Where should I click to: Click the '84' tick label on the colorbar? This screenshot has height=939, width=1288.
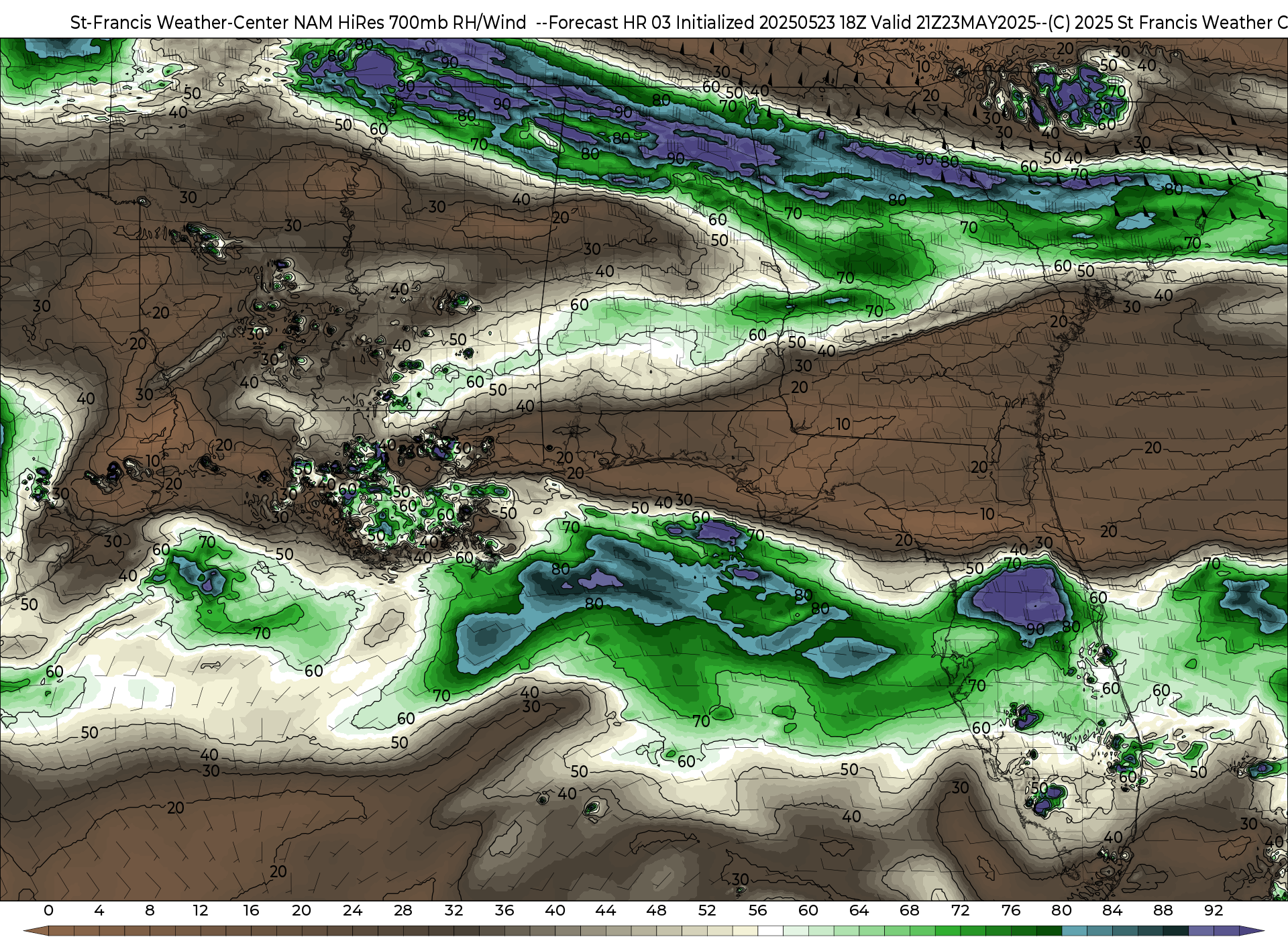pyautogui.click(x=1112, y=910)
